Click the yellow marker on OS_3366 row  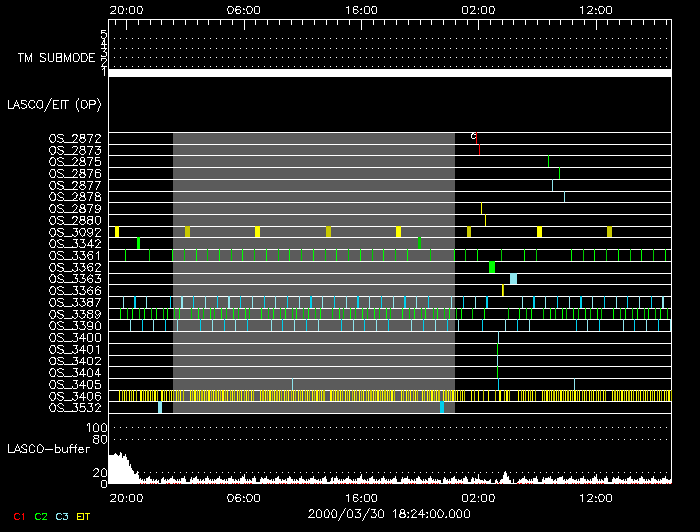(x=503, y=291)
